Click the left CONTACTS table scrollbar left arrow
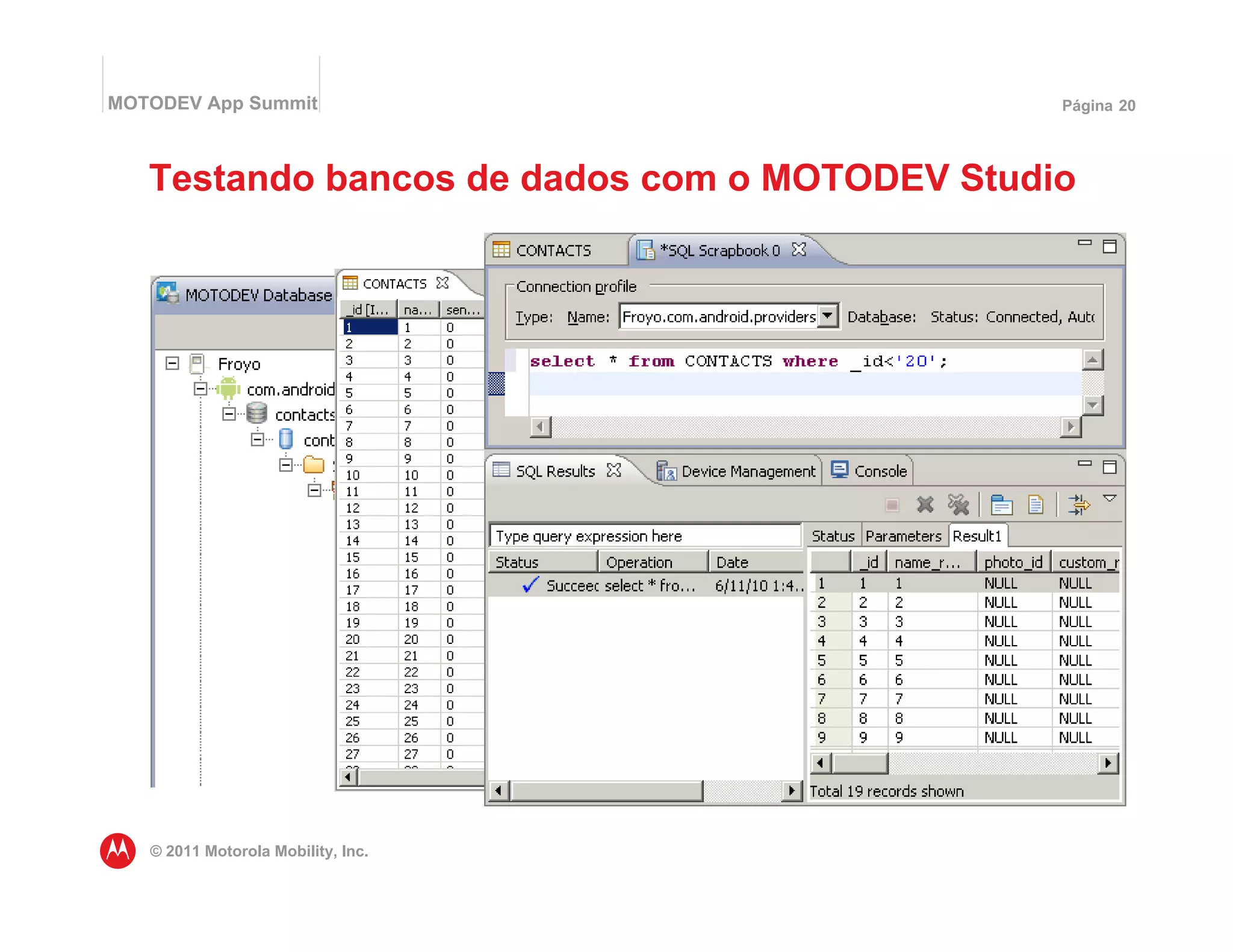Viewport: 1233px width, 952px height. coord(348,777)
